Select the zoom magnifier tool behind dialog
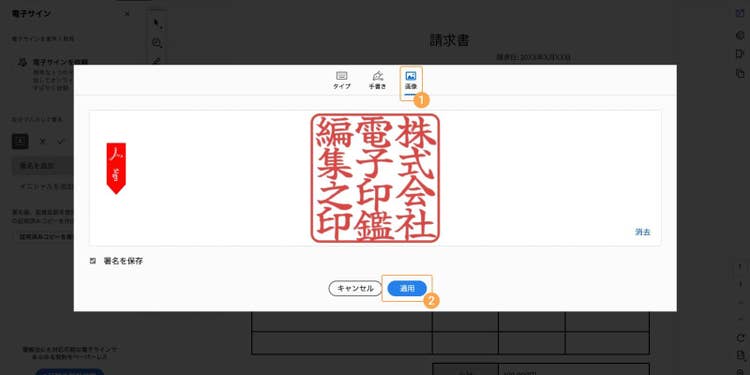Image resolution: width=750 pixels, height=375 pixels. tap(157, 43)
